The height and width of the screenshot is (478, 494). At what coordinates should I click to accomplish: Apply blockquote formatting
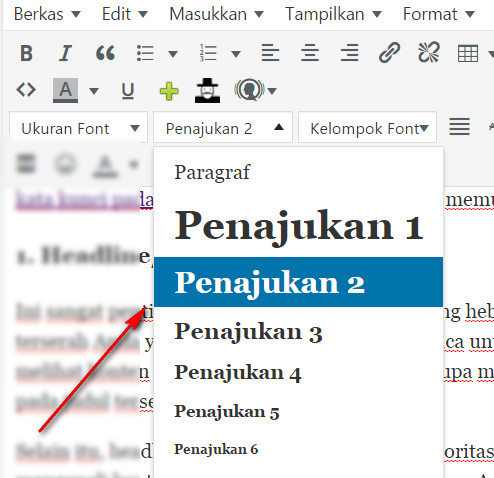tap(105, 53)
